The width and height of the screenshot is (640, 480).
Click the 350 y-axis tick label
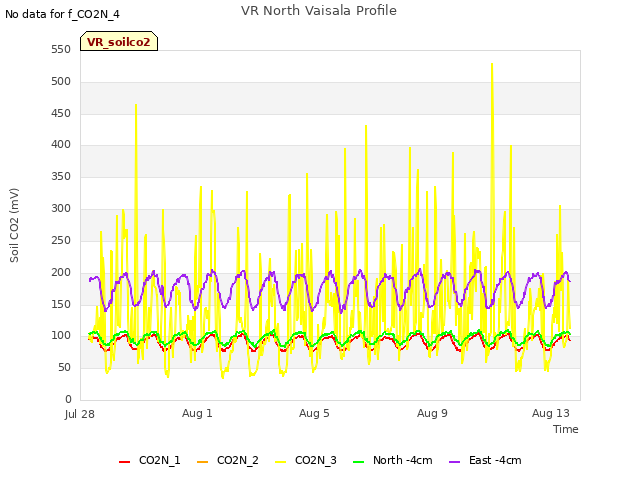point(61,177)
